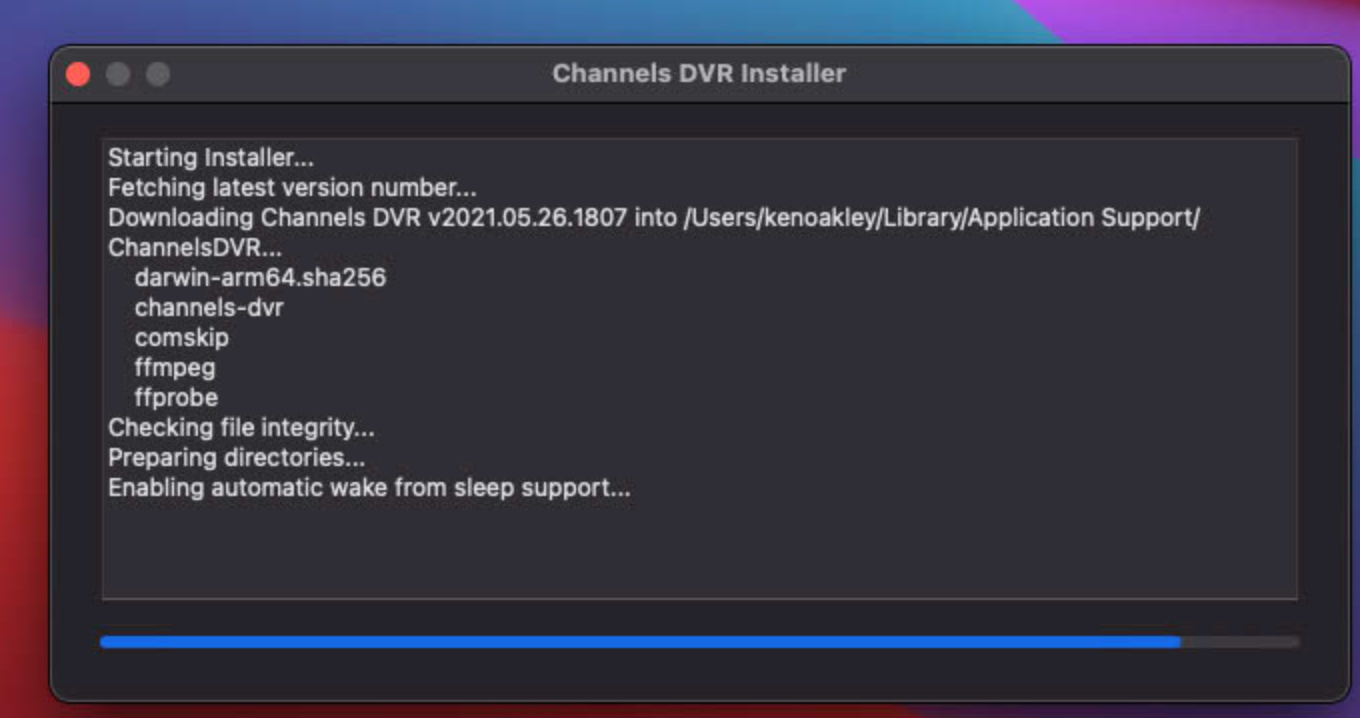The image size is (1360, 718).
Task: Select "Fetching latest version number..." line
Action: tap(292, 188)
